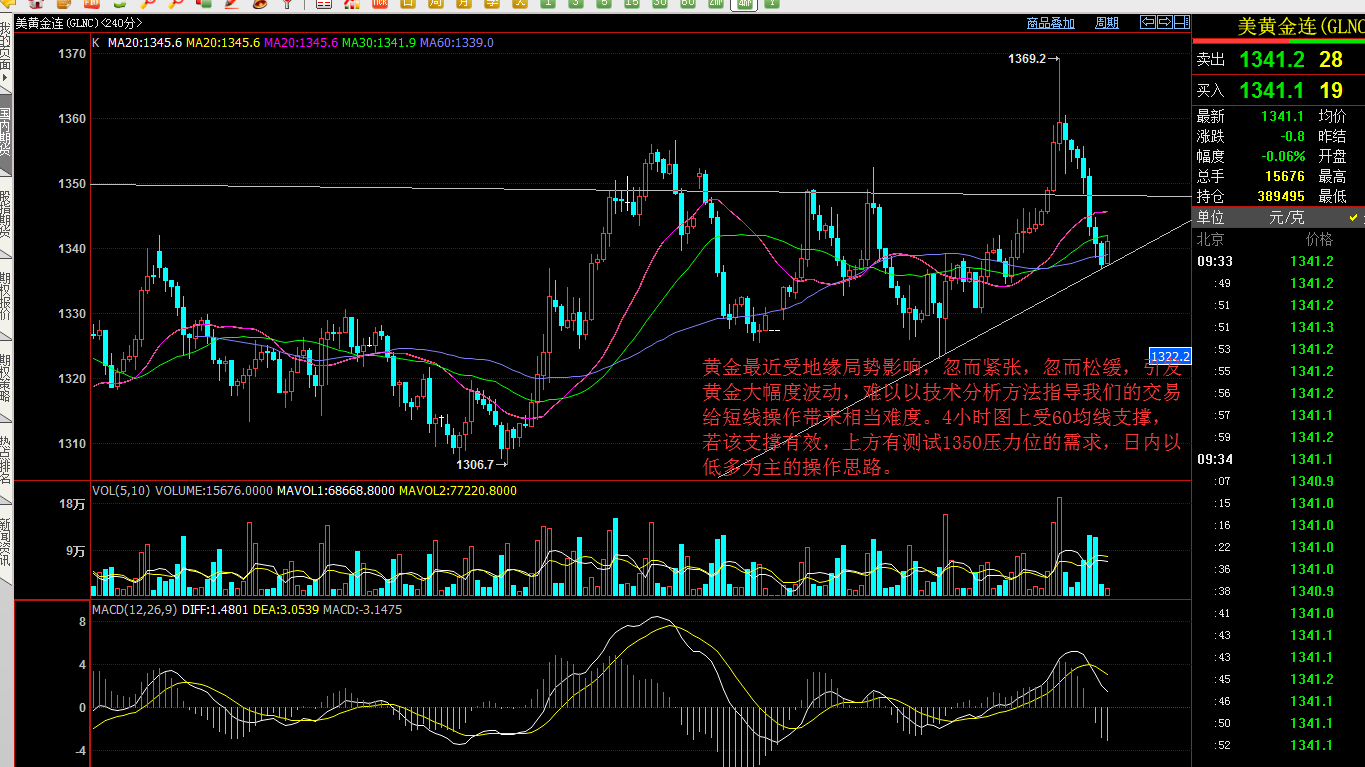Expand the 我的页面 sidebar arrow
1365x767 pixels.
click(5, 78)
